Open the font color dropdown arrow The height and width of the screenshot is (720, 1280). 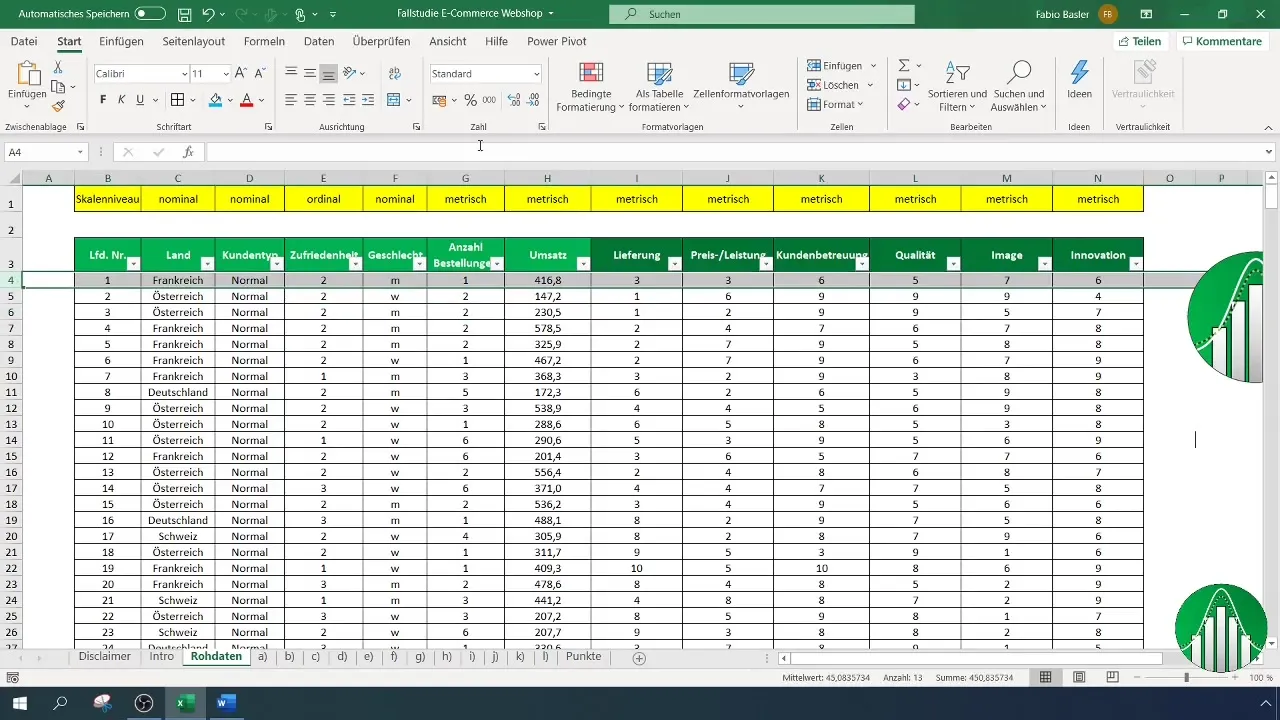click(261, 100)
